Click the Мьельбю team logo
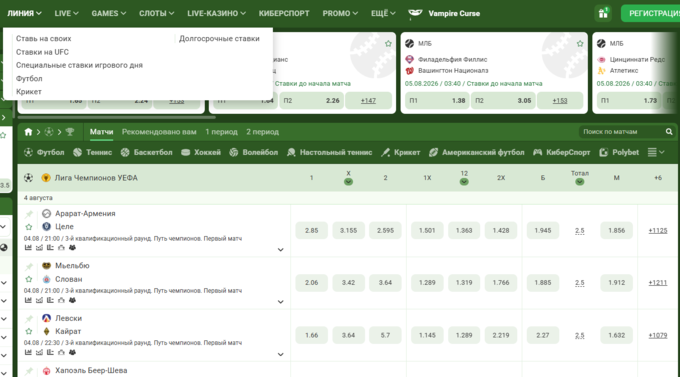This screenshot has width=680, height=377. pos(46,266)
